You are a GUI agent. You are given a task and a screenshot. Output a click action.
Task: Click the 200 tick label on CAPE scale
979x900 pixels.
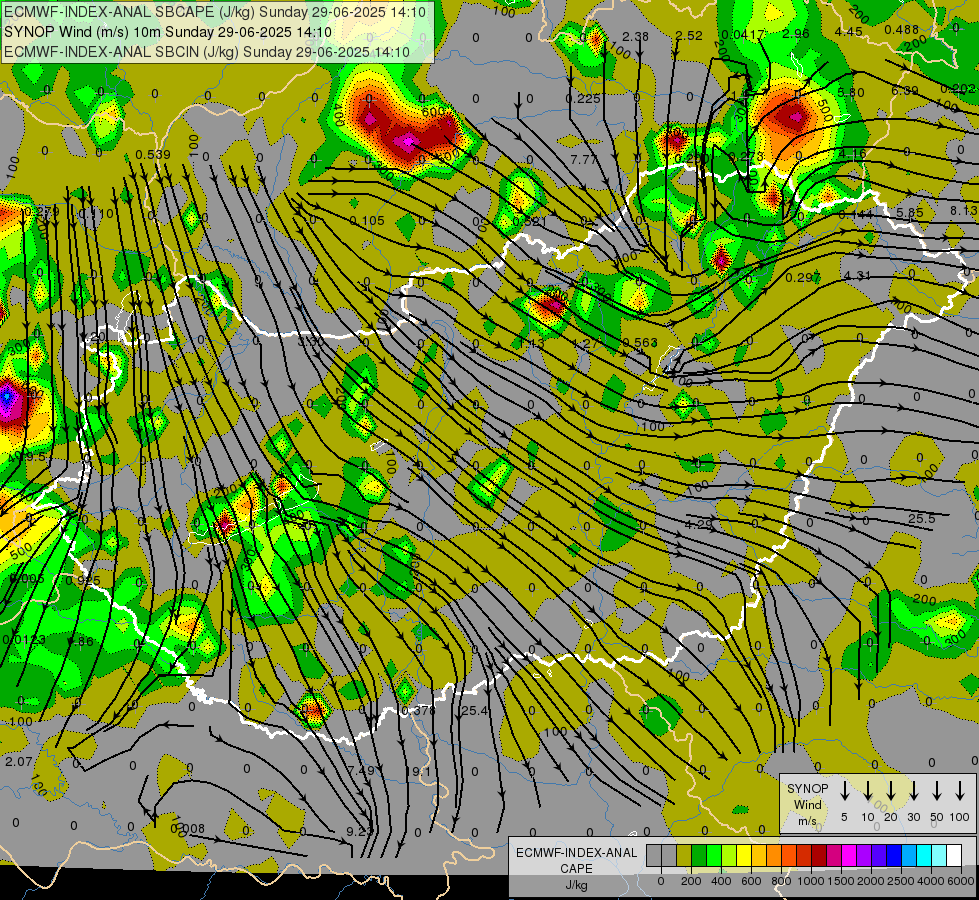coord(691,881)
